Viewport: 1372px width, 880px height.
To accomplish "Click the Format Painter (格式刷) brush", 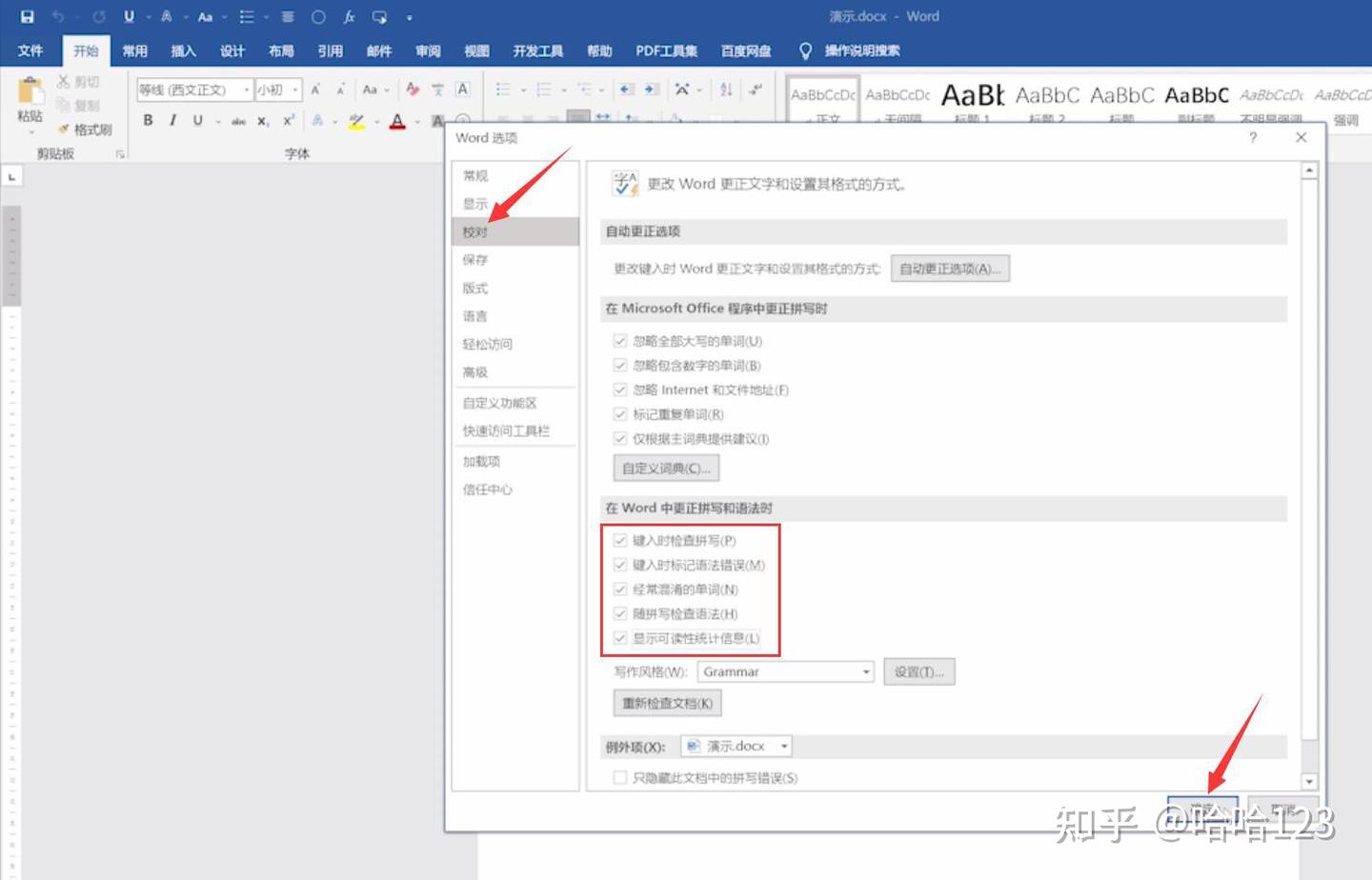I will pyautogui.click(x=64, y=129).
